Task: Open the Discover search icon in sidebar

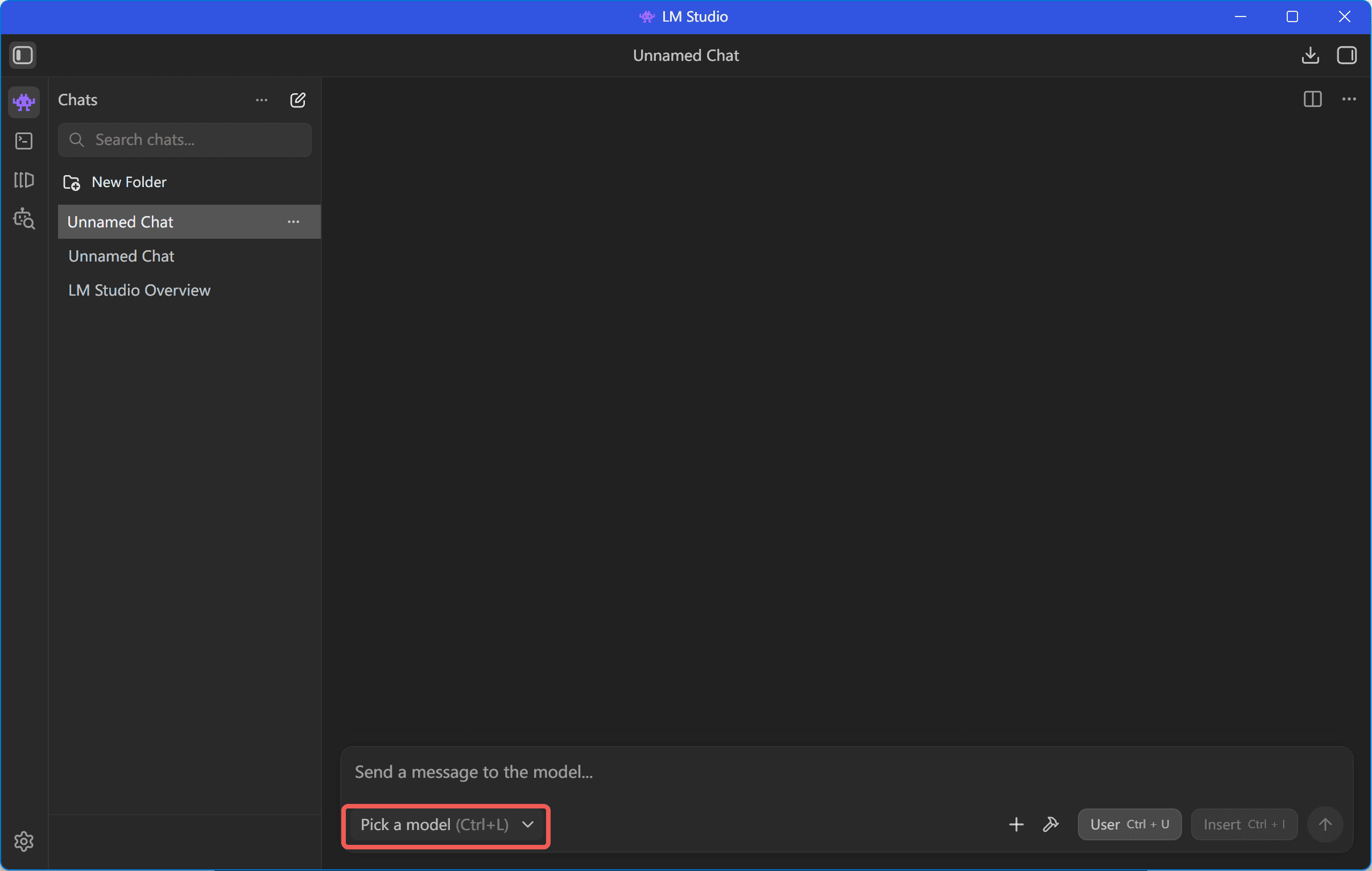Action: [24, 219]
